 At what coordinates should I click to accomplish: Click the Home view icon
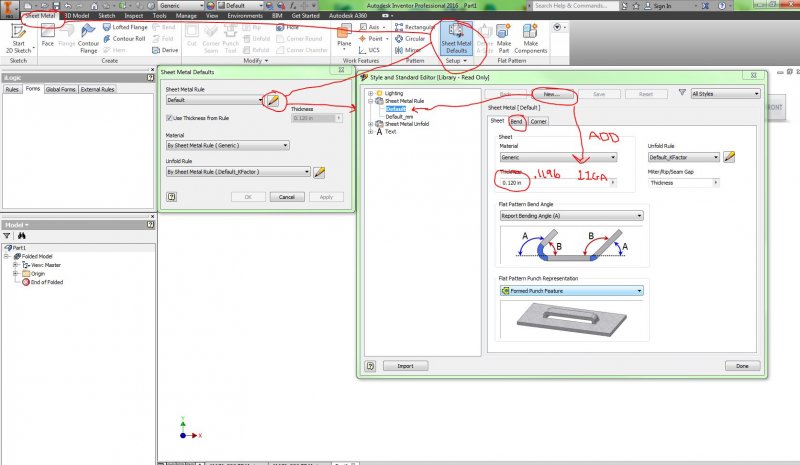pos(94,6)
